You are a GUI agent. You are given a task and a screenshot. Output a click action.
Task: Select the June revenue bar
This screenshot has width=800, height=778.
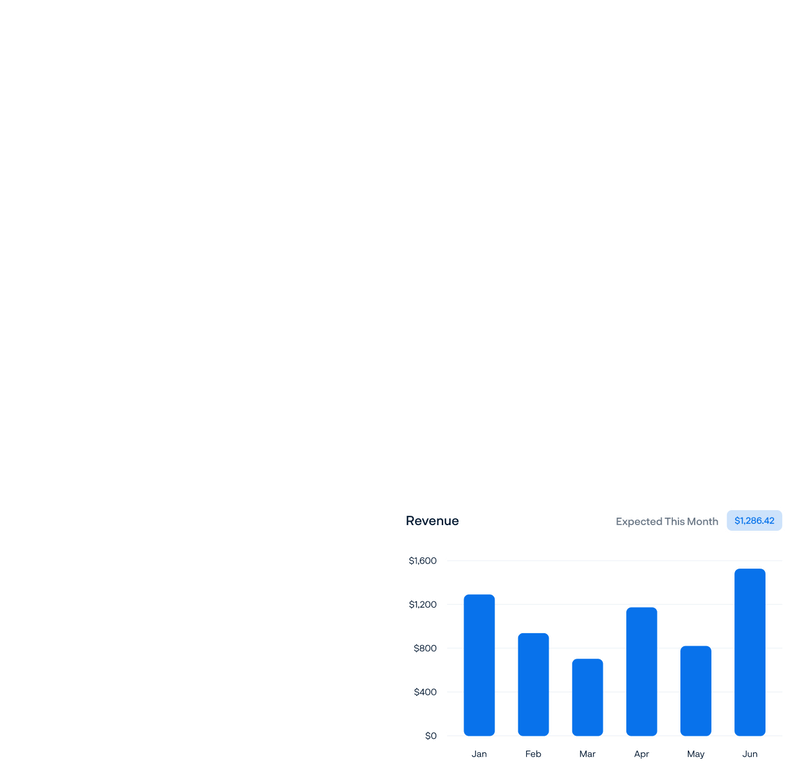pyautogui.click(x=750, y=652)
